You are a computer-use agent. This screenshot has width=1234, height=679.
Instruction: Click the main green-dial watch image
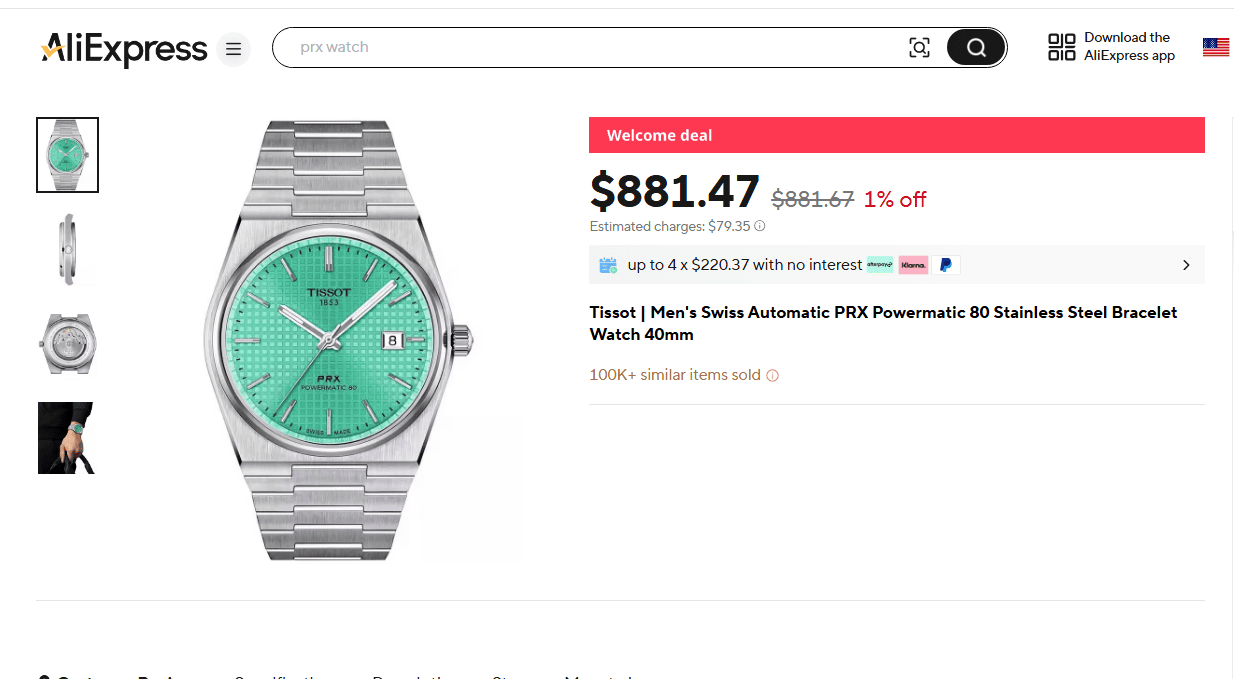[x=340, y=340]
